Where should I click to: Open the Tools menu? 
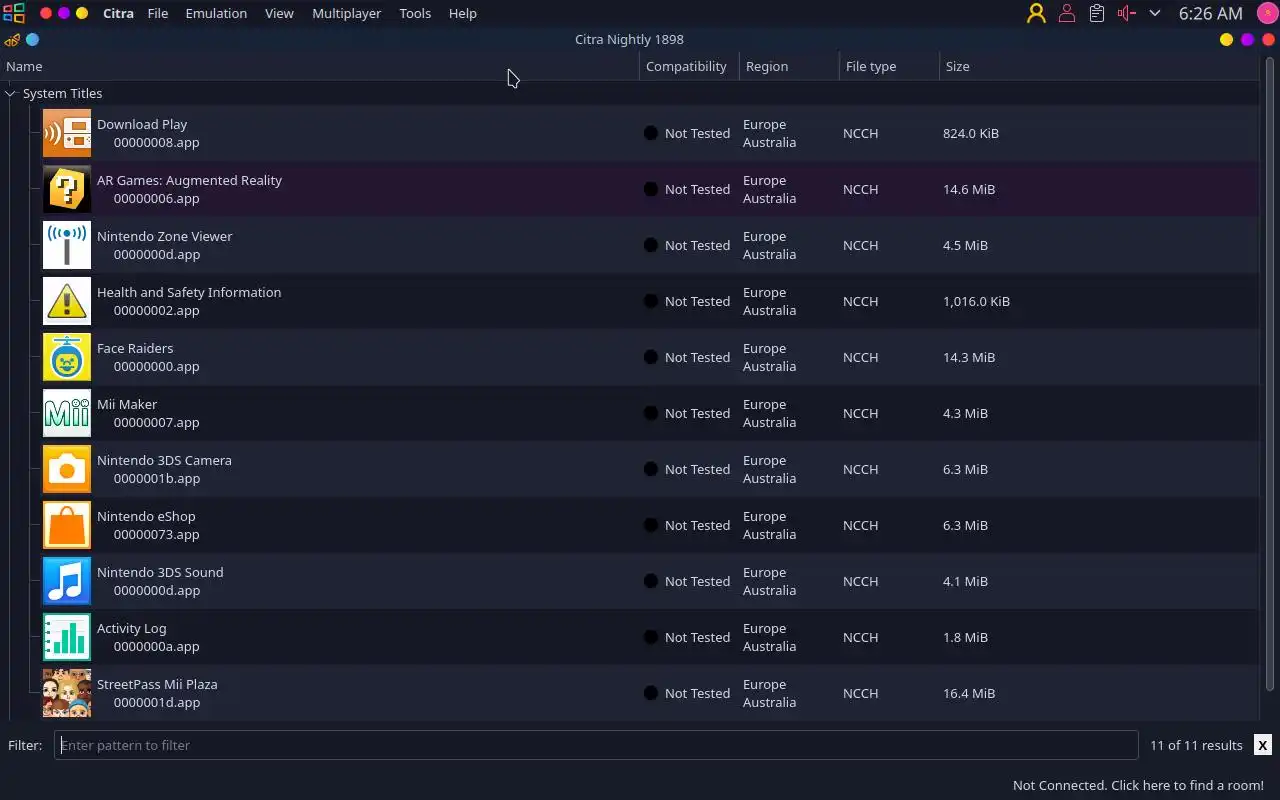(415, 13)
